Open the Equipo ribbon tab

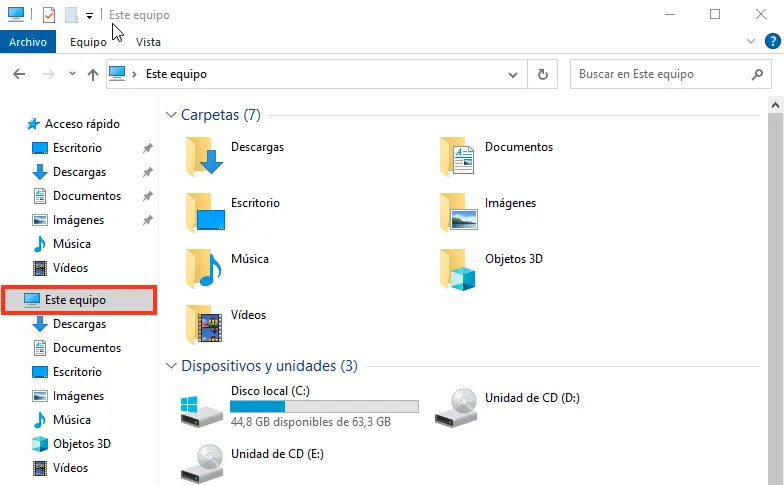[88, 42]
